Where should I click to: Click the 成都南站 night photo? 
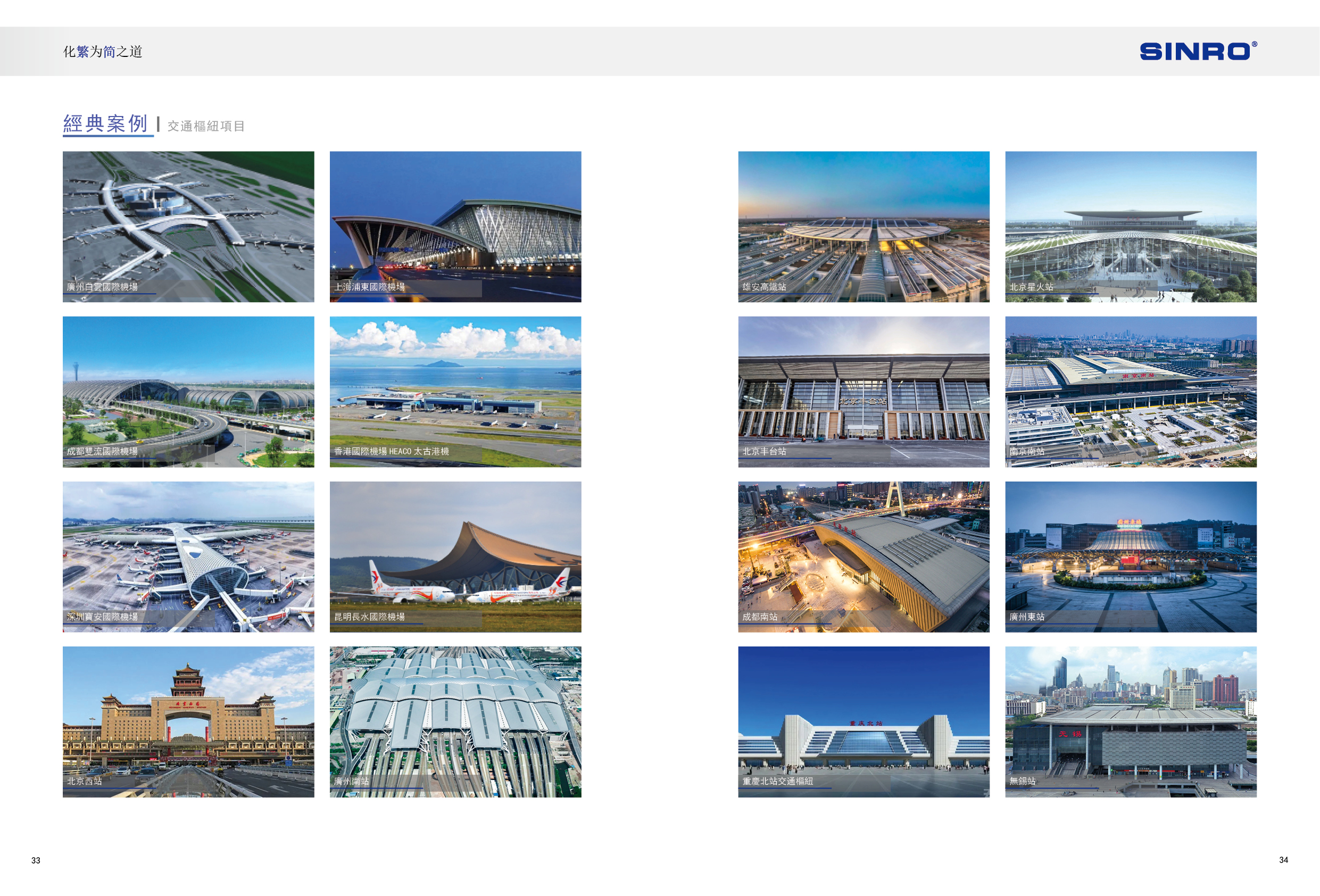tap(864, 557)
